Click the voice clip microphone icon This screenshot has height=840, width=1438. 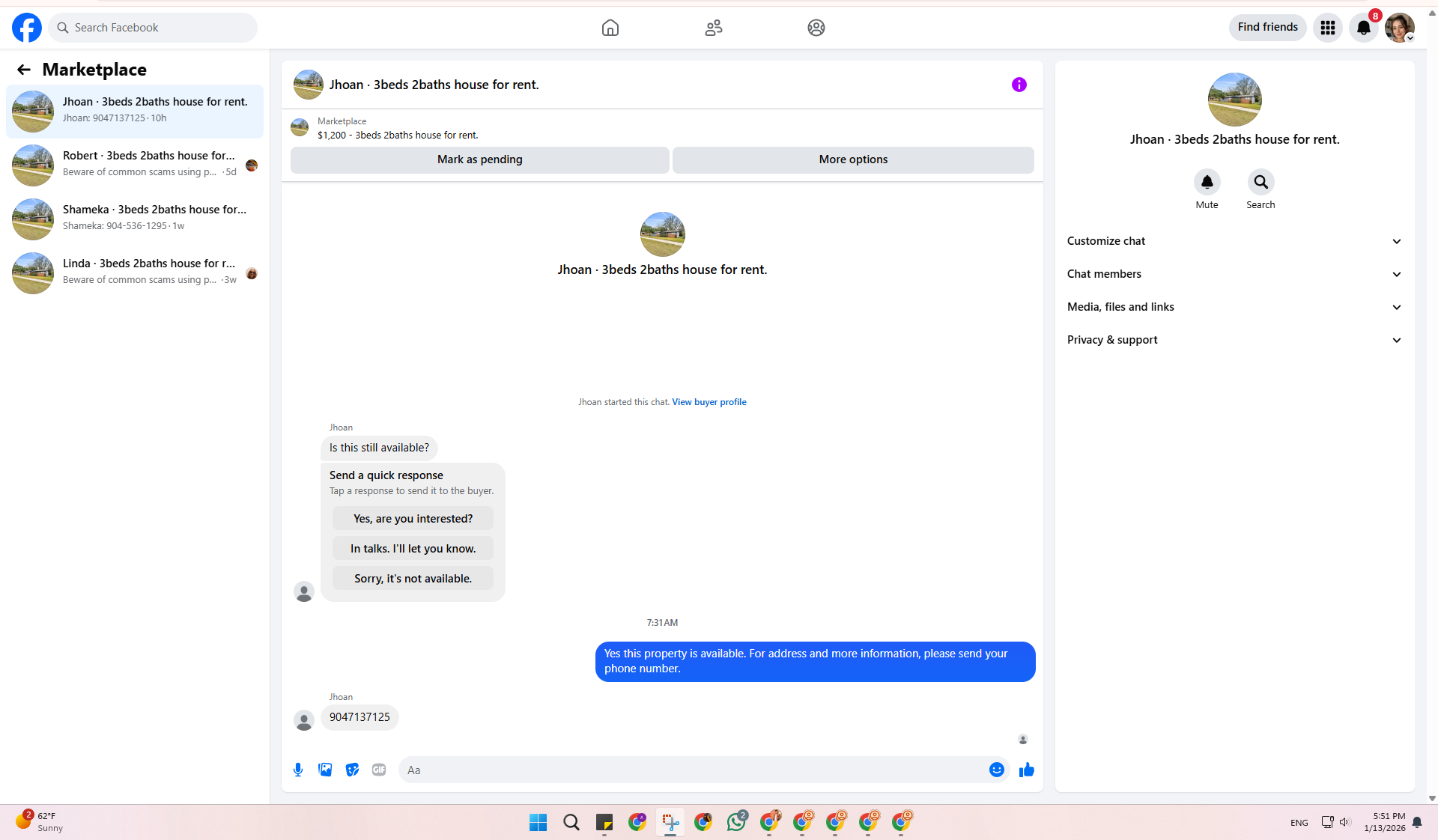[298, 770]
